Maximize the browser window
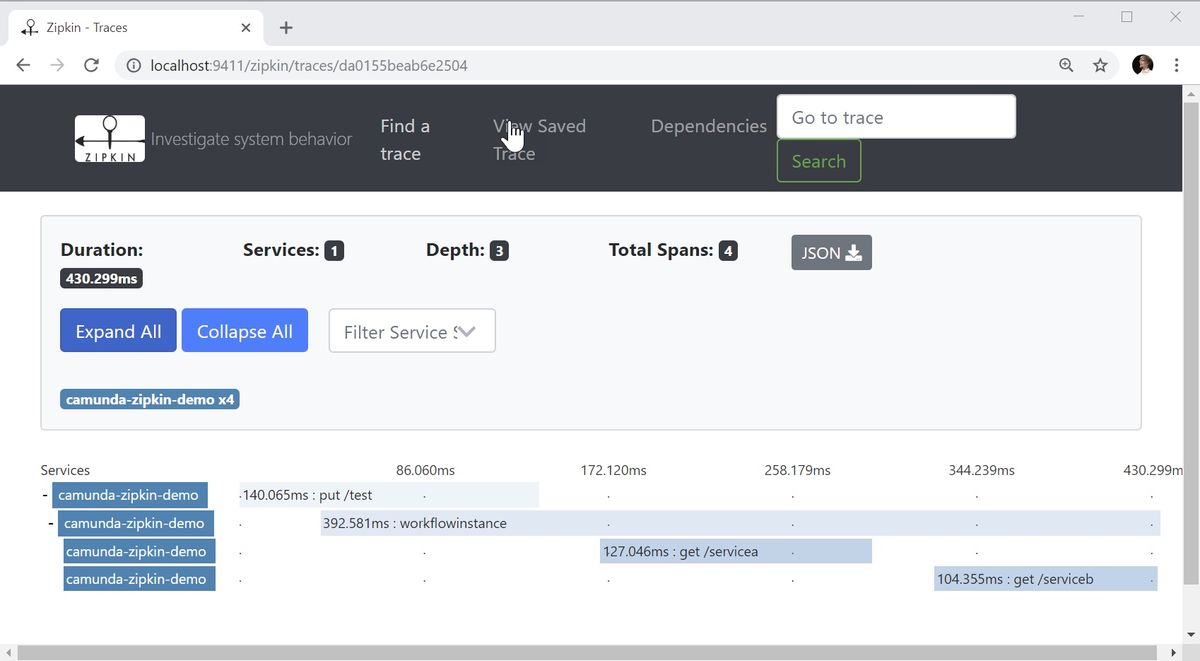Image resolution: width=1200 pixels, height=661 pixels. [x=1127, y=17]
